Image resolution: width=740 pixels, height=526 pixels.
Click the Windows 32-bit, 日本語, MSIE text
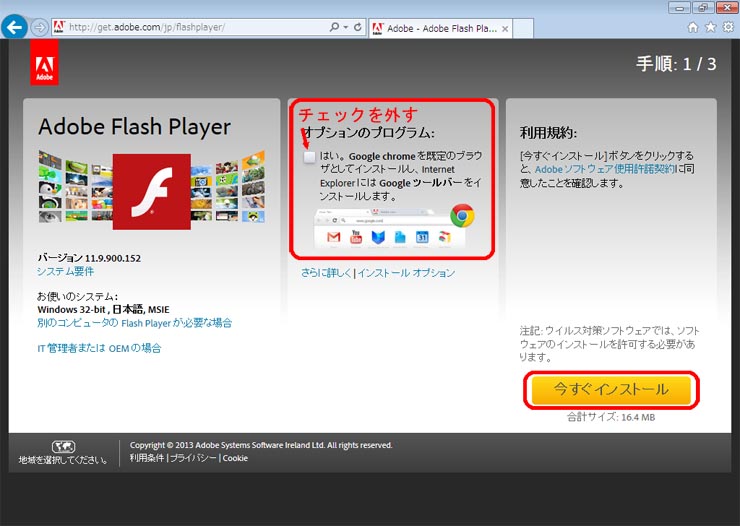pyautogui.click(x=103, y=309)
